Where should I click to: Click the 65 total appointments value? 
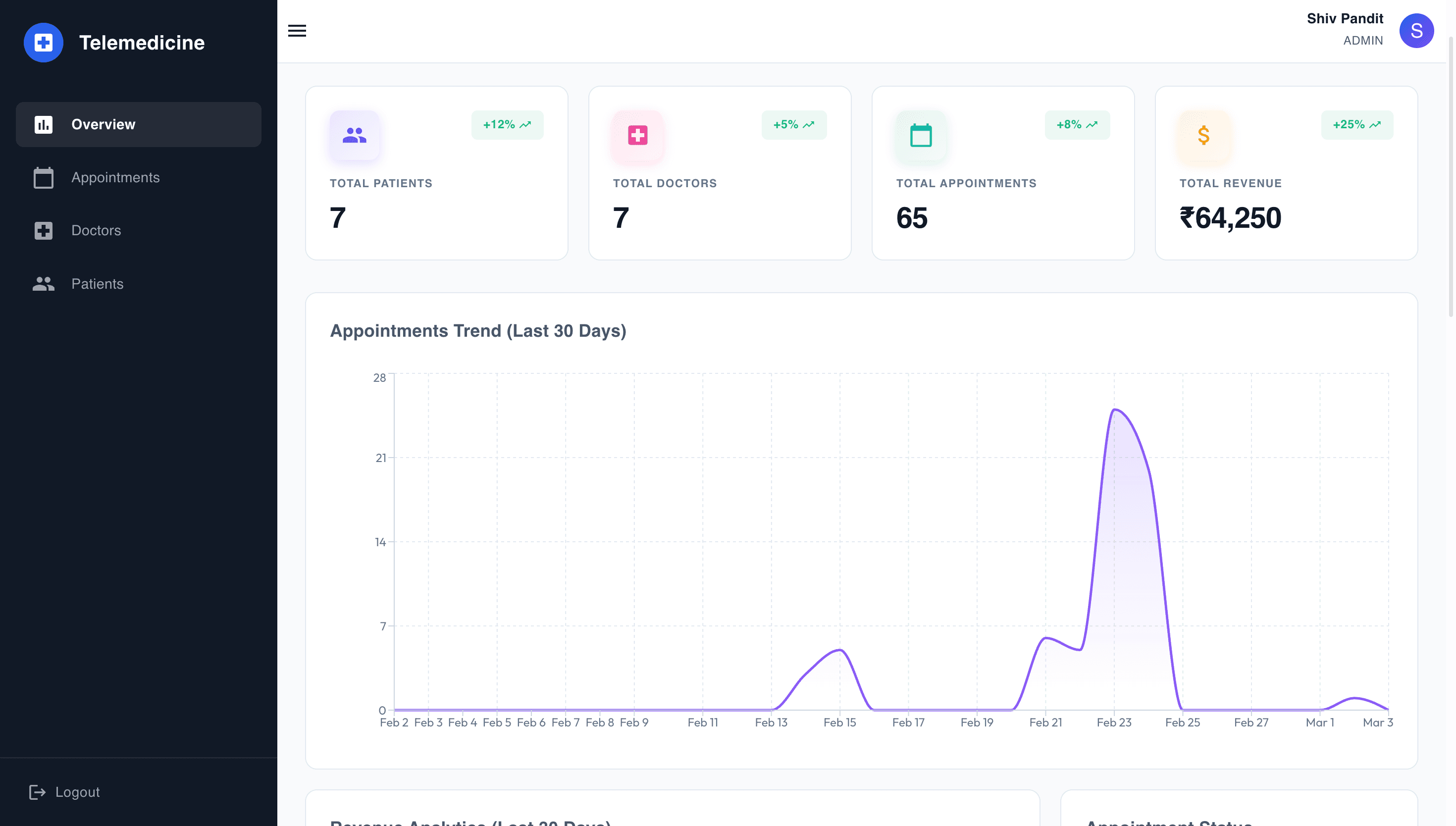pyautogui.click(x=912, y=218)
